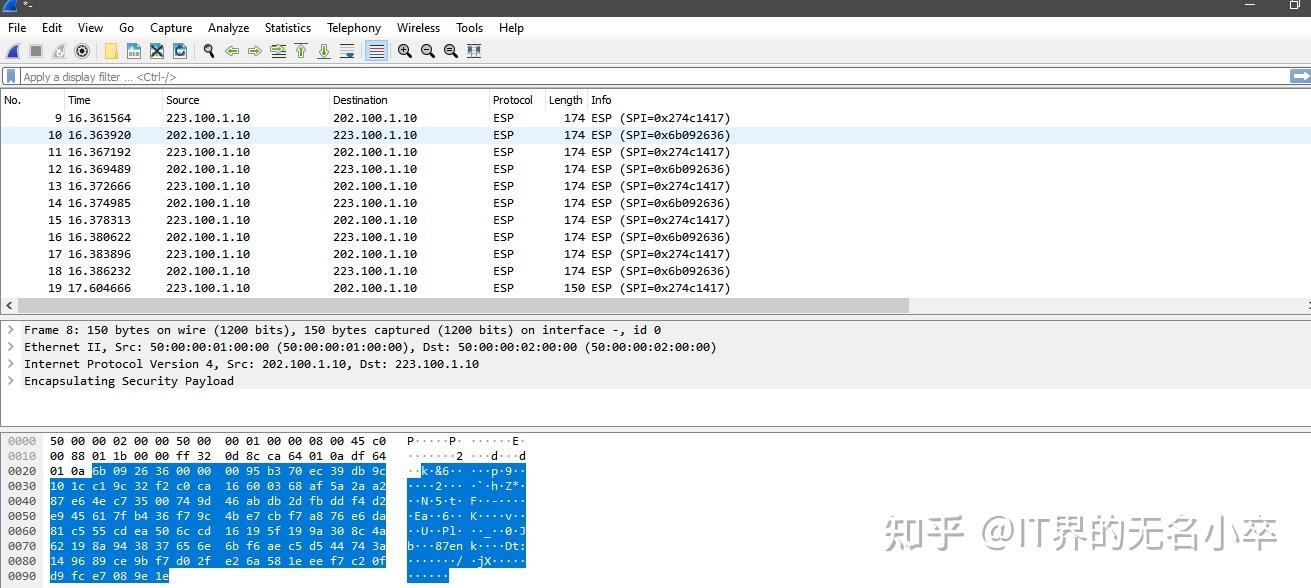Zoom out the main window text
1311x588 pixels.
[x=428, y=51]
